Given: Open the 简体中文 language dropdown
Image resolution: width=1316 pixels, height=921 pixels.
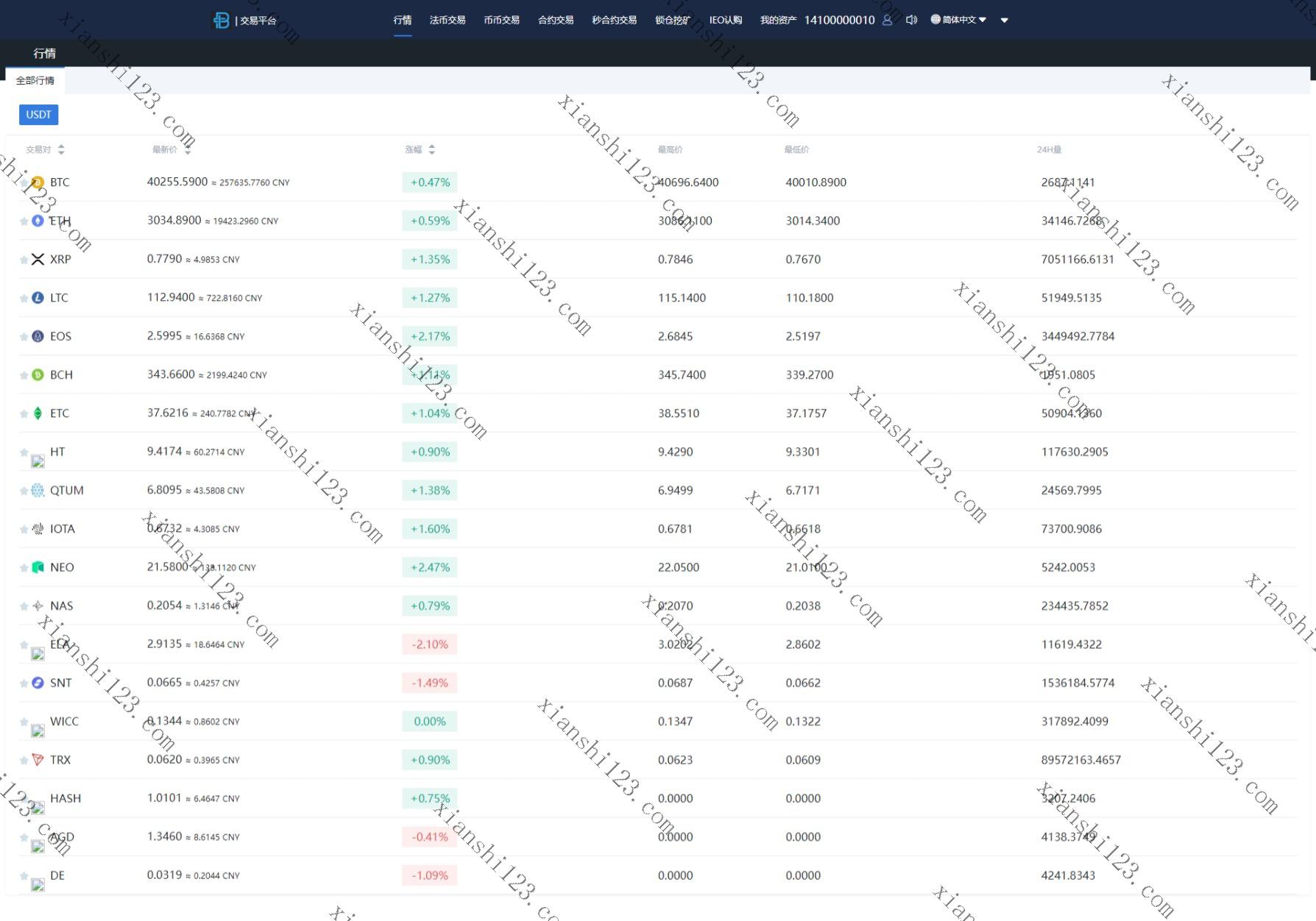Looking at the screenshot, I should [x=958, y=20].
